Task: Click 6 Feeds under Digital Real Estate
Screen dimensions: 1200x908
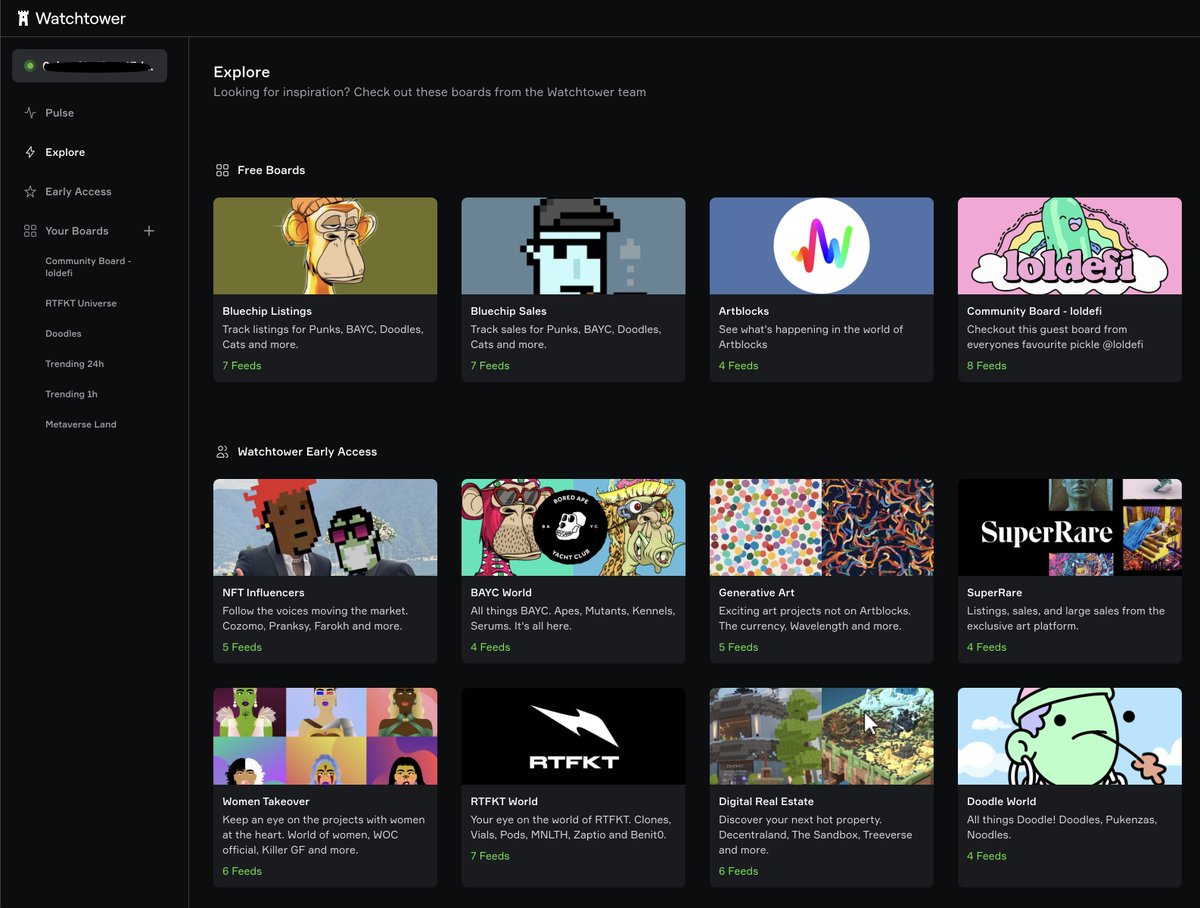Action: (x=738, y=871)
